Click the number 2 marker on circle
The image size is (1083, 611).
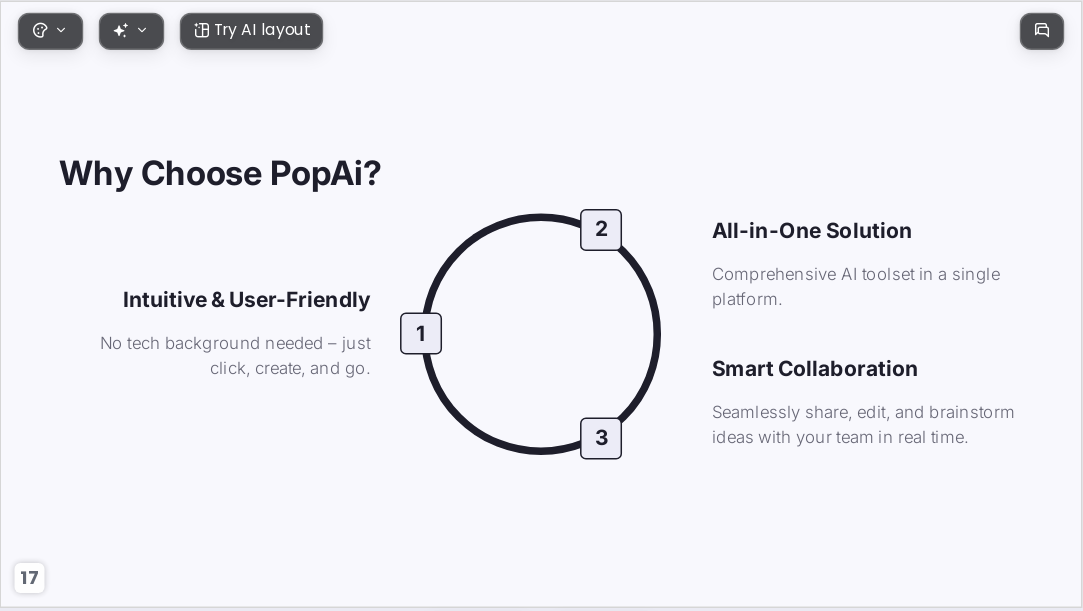pyautogui.click(x=601, y=229)
